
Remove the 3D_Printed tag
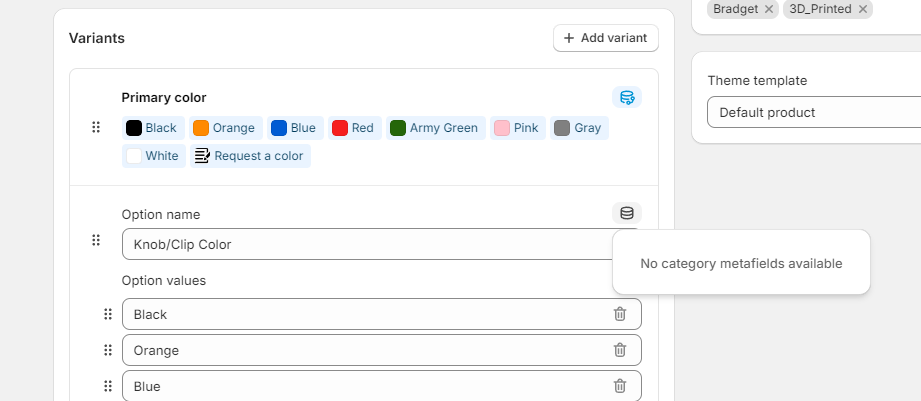point(863,9)
